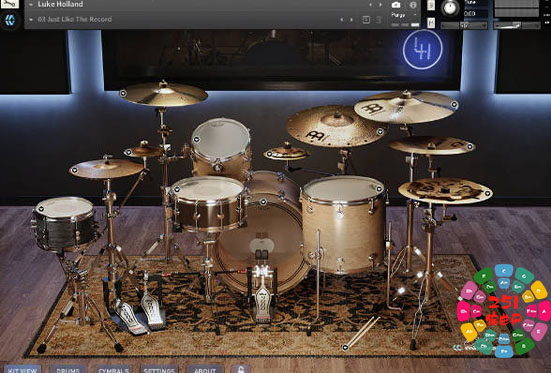The width and height of the screenshot is (551, 373).
Task: Load the next snapshot arrow on the preset row
Action: click(351, 20)
